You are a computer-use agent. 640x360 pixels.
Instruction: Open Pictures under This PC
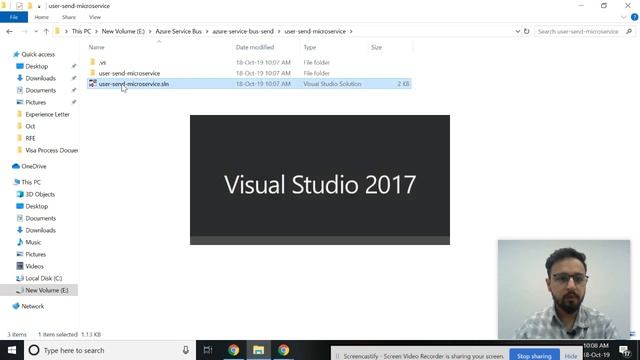[x=36, y=254]
